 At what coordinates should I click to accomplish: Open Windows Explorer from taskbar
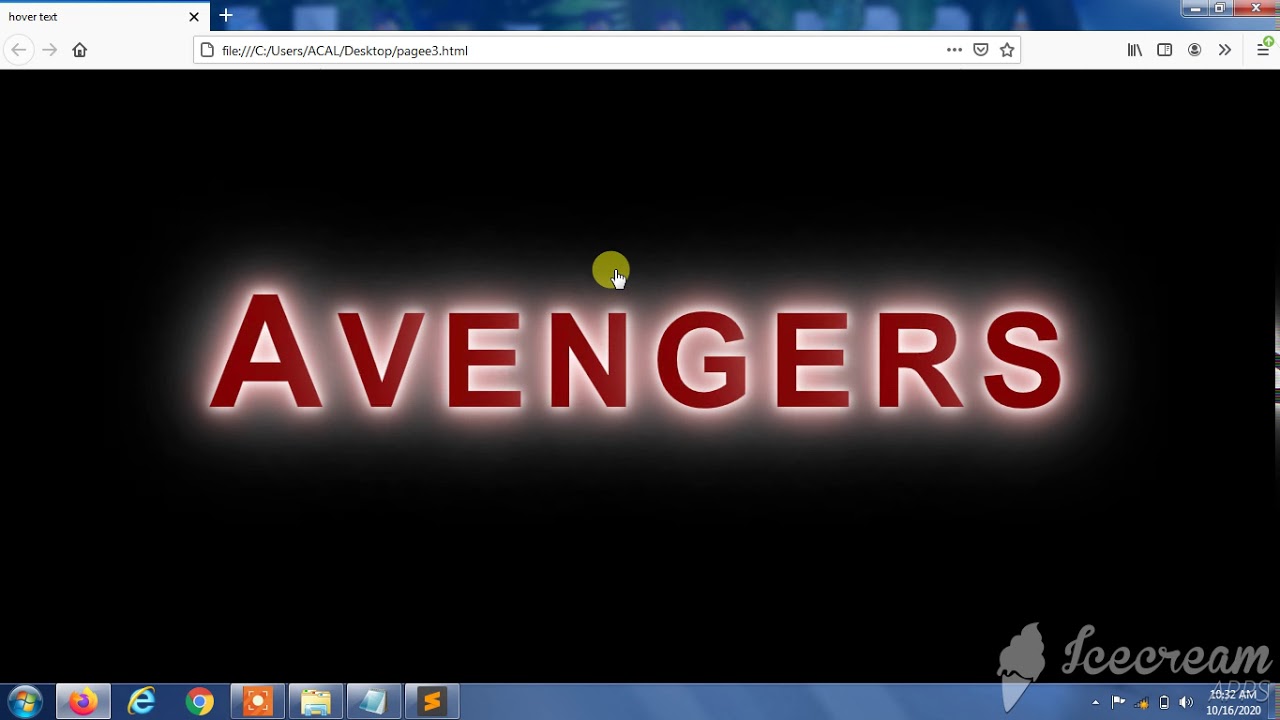[x=315, y=702]
